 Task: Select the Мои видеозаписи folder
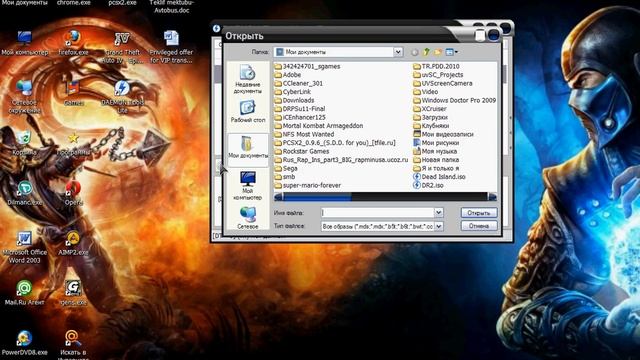point(443,134)
